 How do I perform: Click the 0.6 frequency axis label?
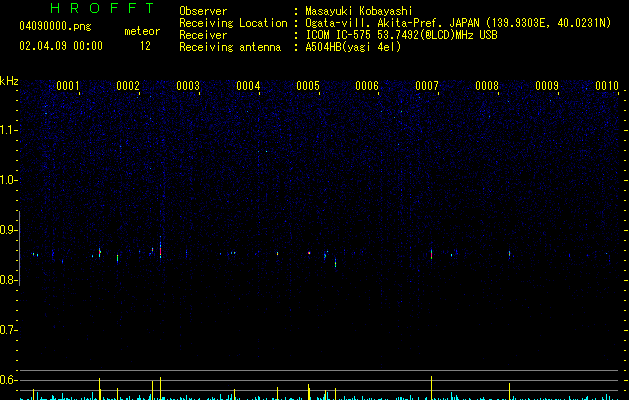(x=8, y=380)
